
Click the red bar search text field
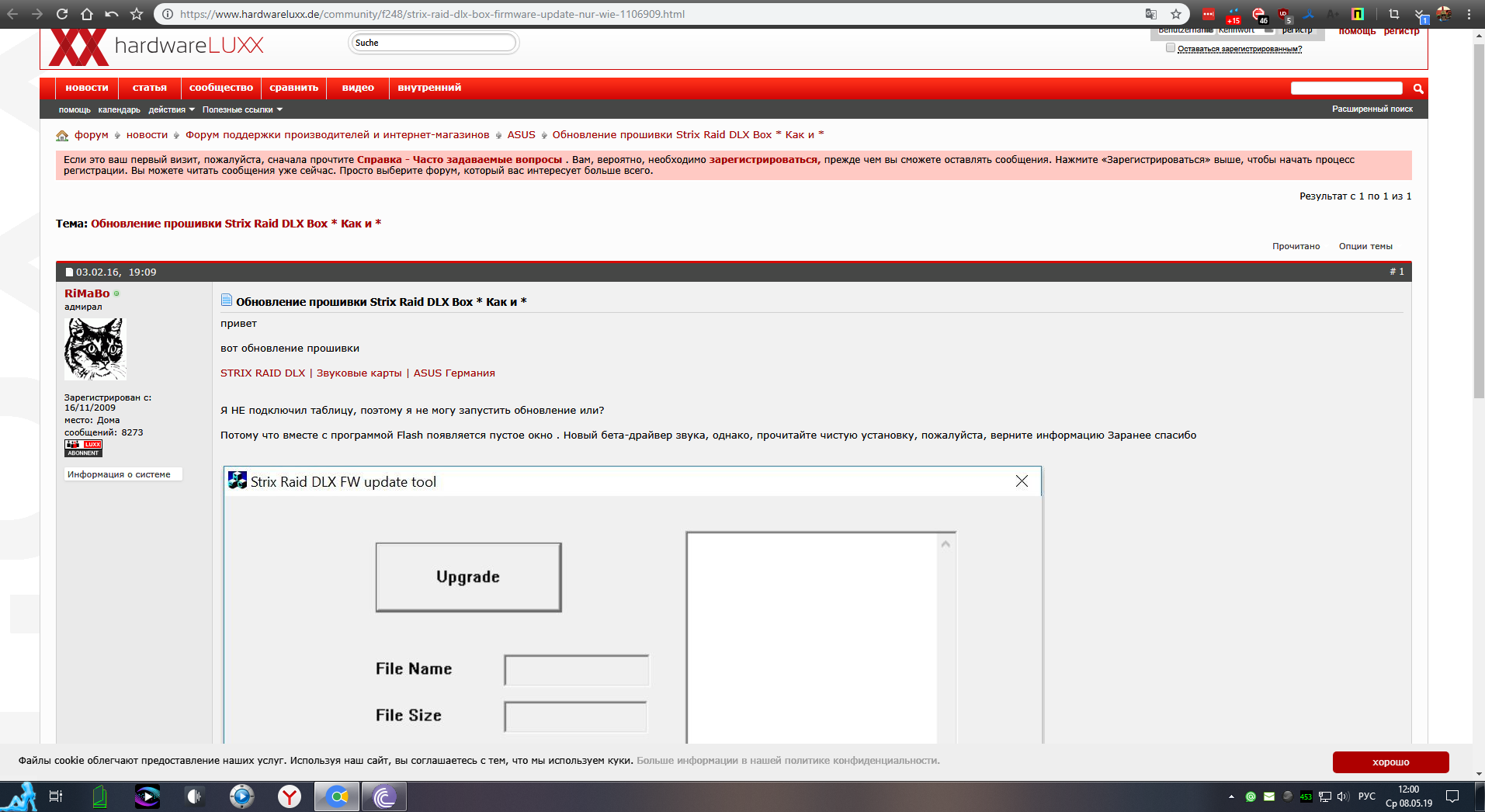point(1347,88)
